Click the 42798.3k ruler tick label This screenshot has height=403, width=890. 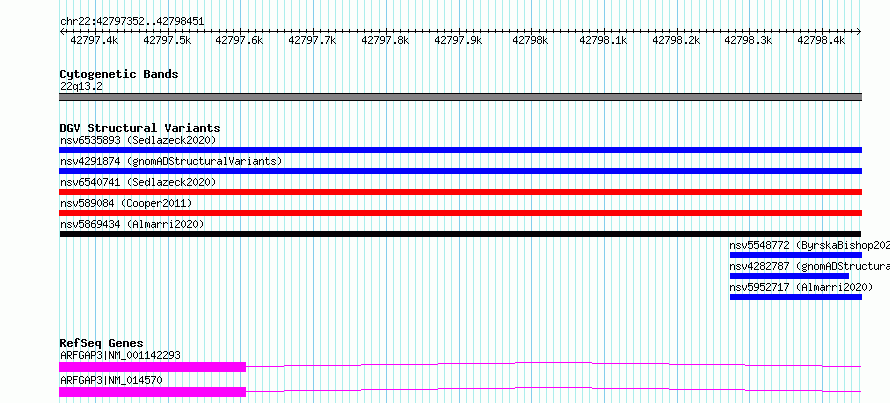pos(749,40)
